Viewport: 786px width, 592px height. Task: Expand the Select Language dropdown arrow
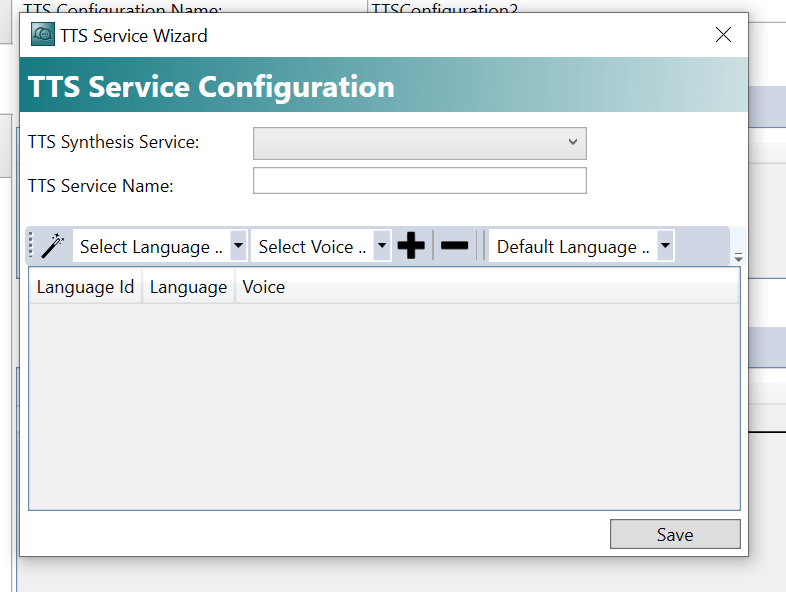click(x=239, y=246)
